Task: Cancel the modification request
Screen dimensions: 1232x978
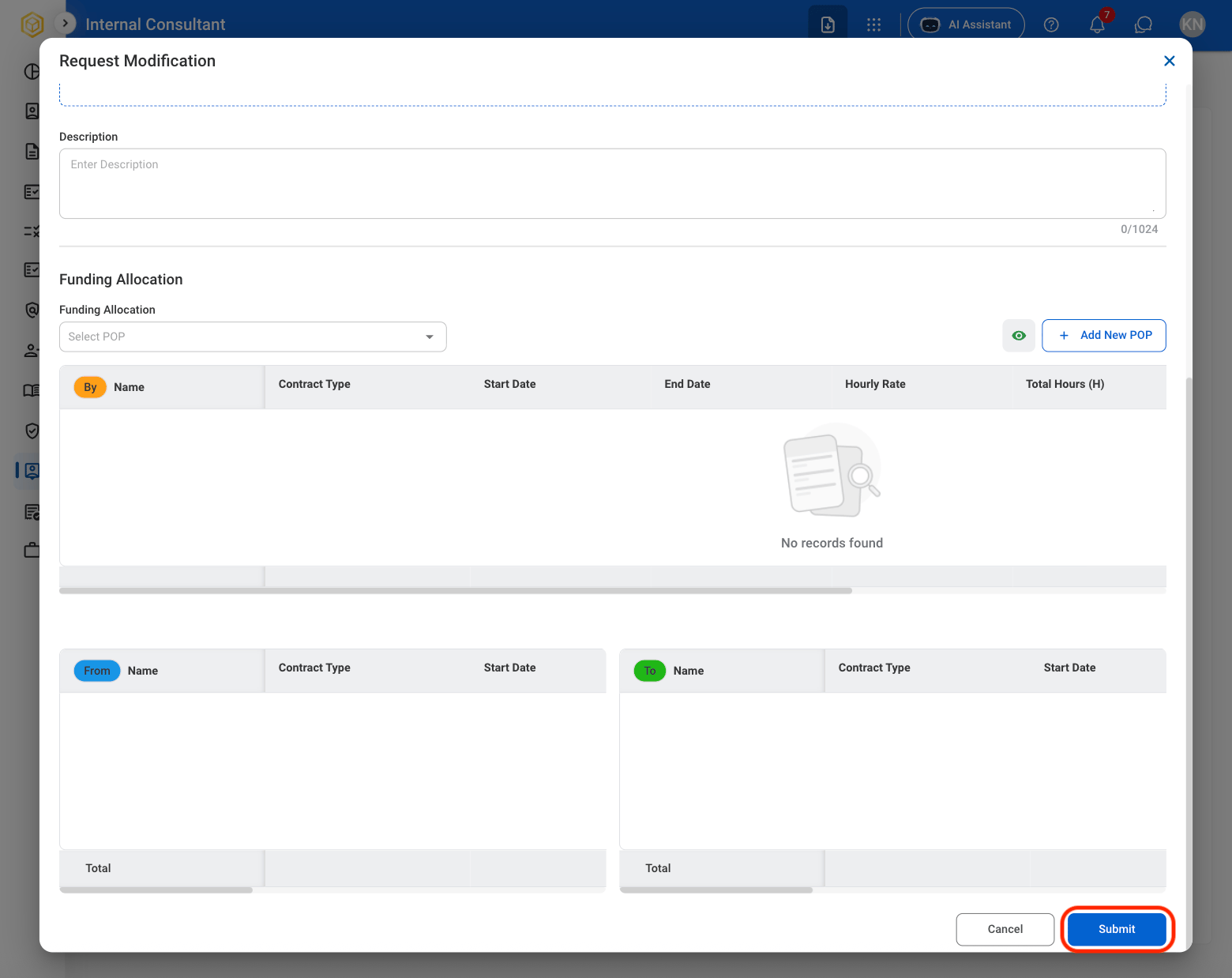Action: [1005, 929]
